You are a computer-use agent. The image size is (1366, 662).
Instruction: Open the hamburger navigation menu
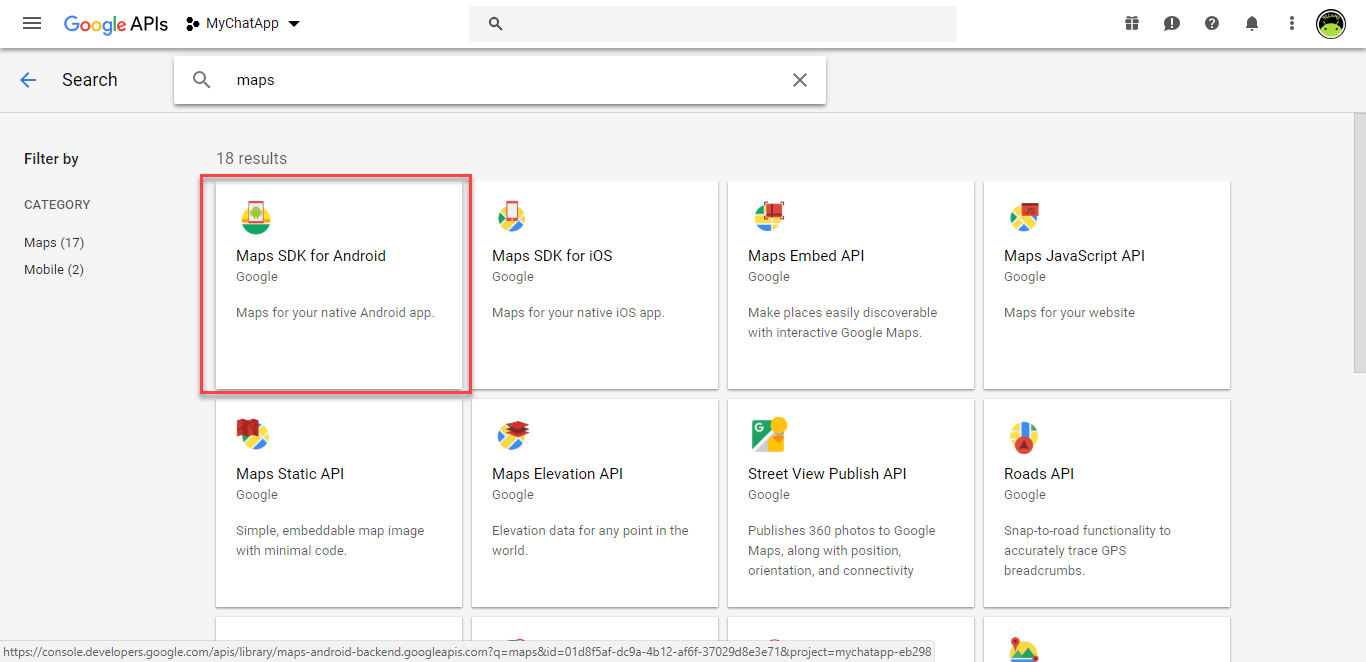click(32, 23)
